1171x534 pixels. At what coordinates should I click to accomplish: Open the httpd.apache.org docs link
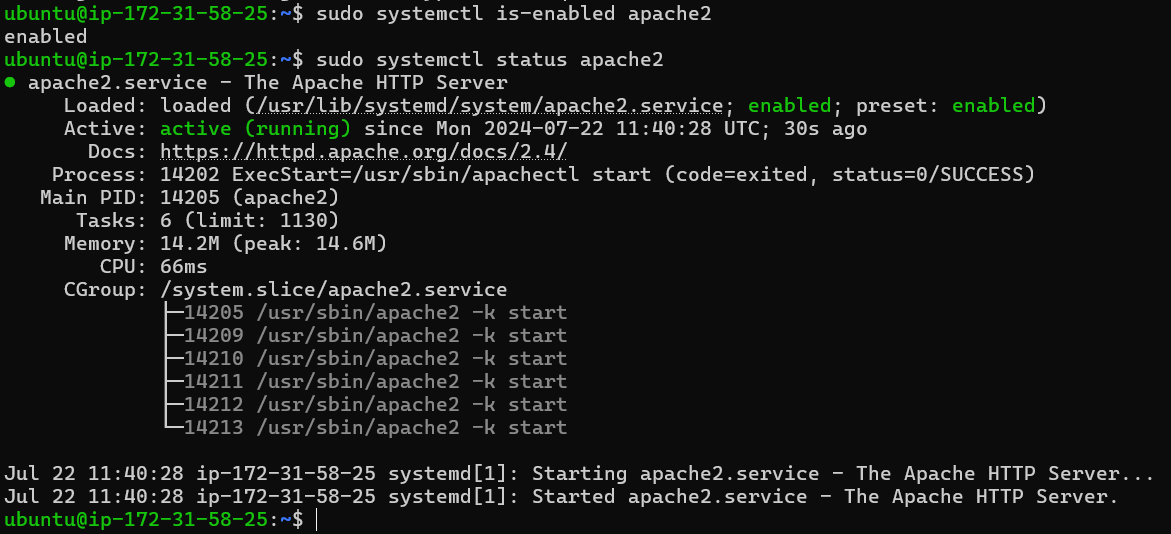364,152
